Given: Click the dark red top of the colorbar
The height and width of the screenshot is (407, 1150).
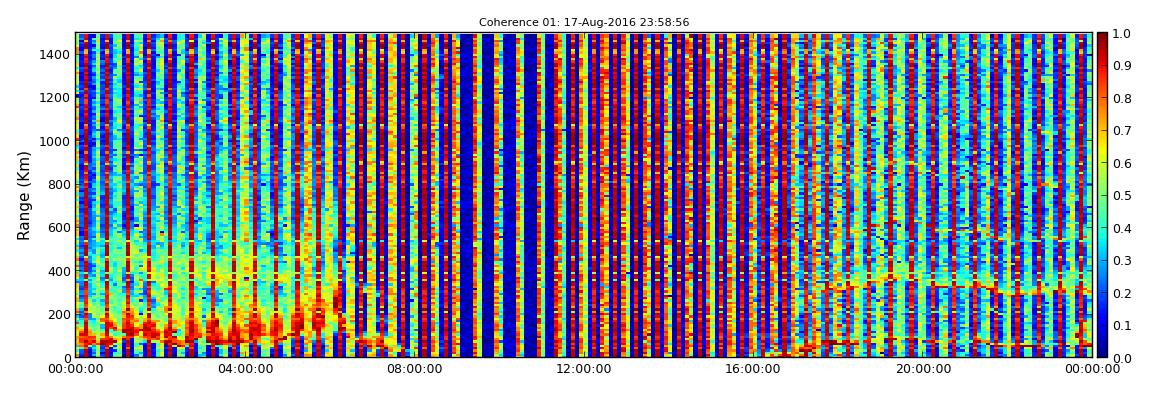Looking at the screenshot, I should coord(1102,38).
